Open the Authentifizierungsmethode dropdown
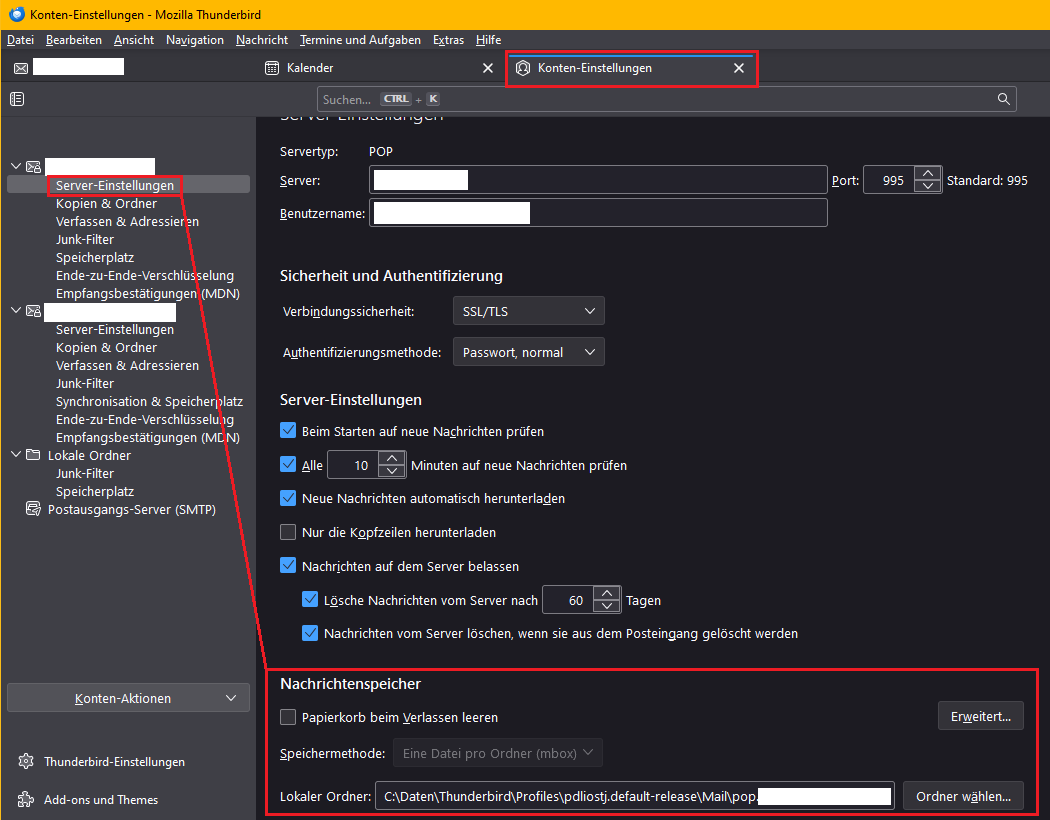Viewport: 1050px width, 820px height. pyautogui.click(x=528, y=352)
